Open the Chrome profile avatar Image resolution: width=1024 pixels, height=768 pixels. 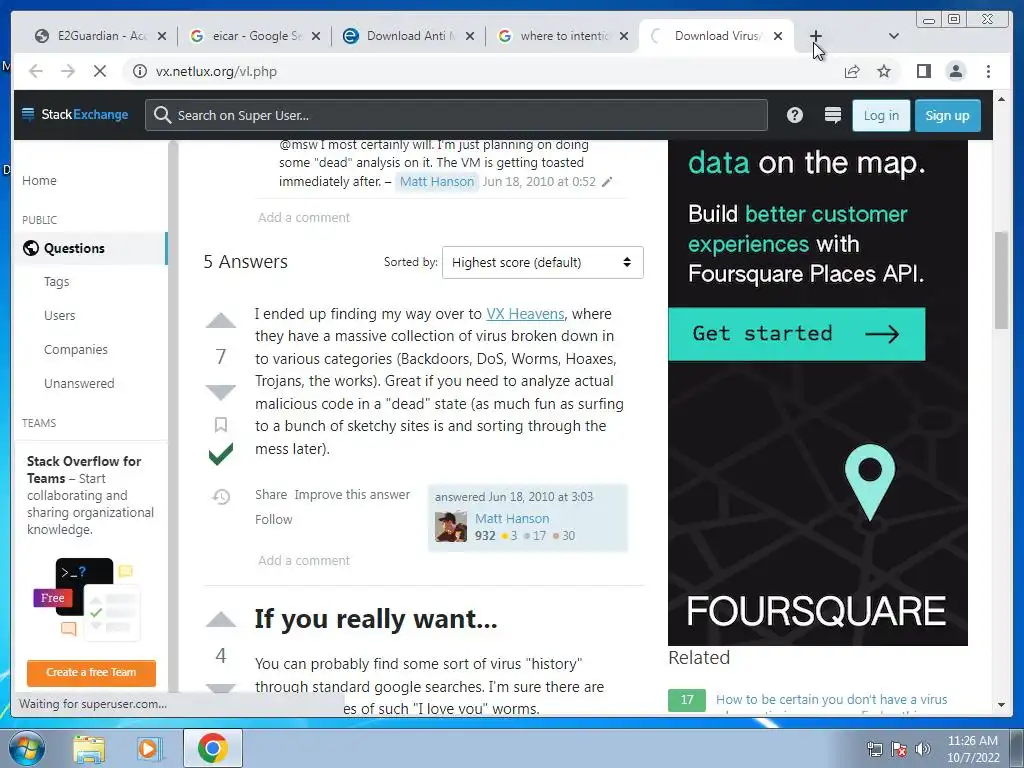click(956, 71)
